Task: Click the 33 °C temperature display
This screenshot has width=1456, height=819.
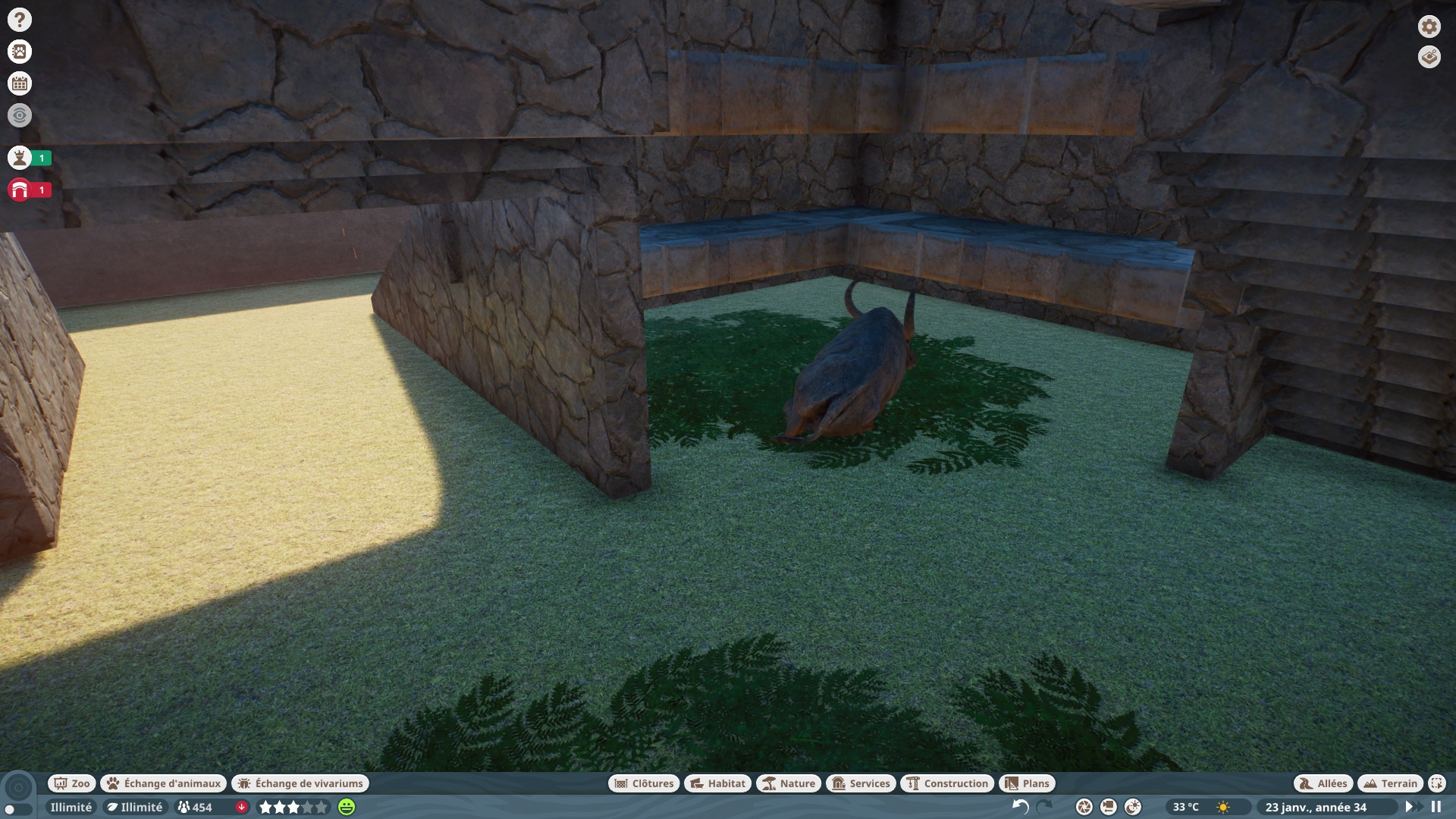Action: (1186, 807)
